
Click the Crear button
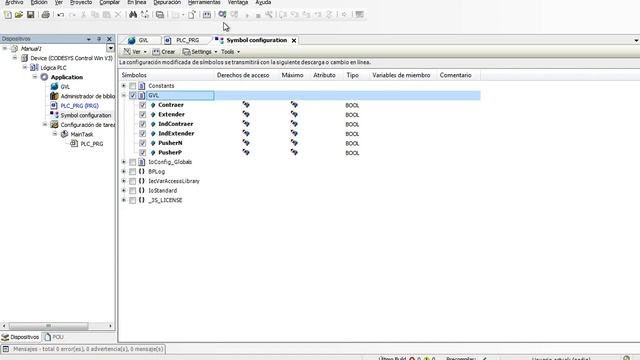(x=164, y=52)
